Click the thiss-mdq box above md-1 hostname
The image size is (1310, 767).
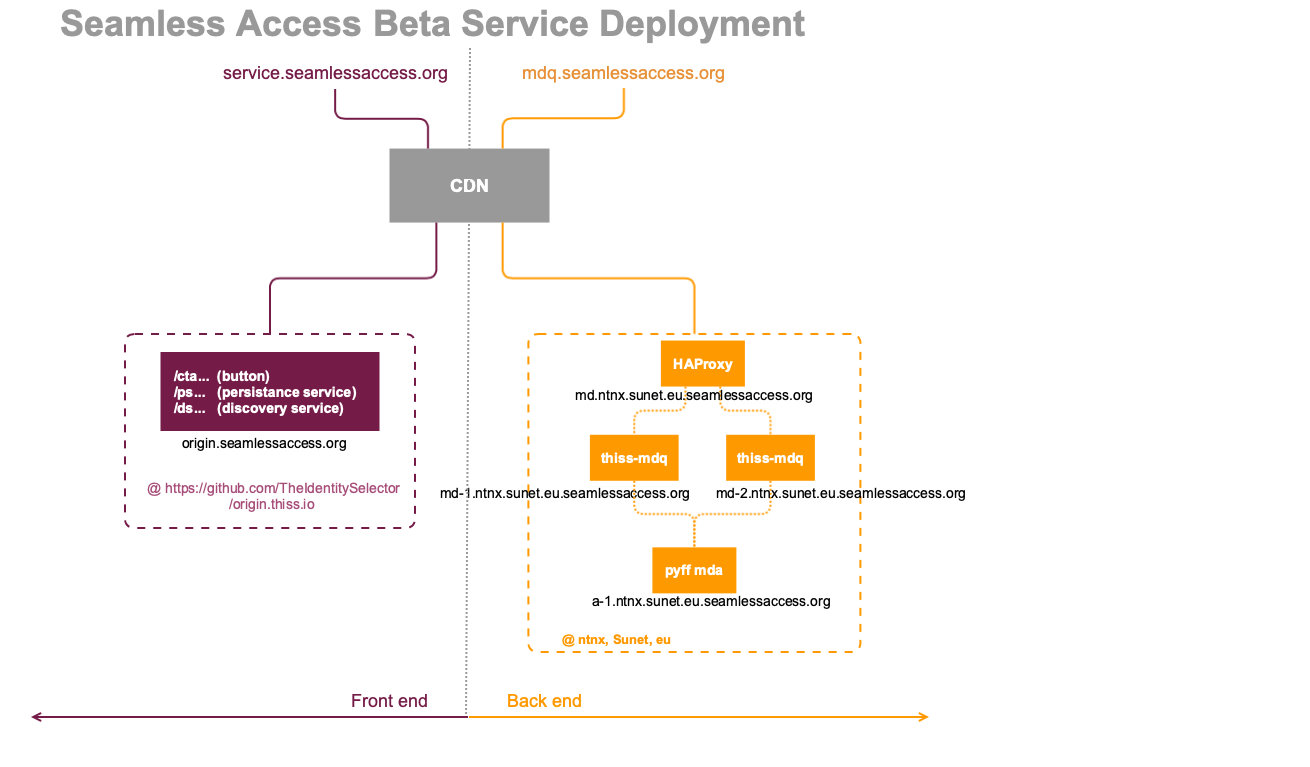pos(634,458)
